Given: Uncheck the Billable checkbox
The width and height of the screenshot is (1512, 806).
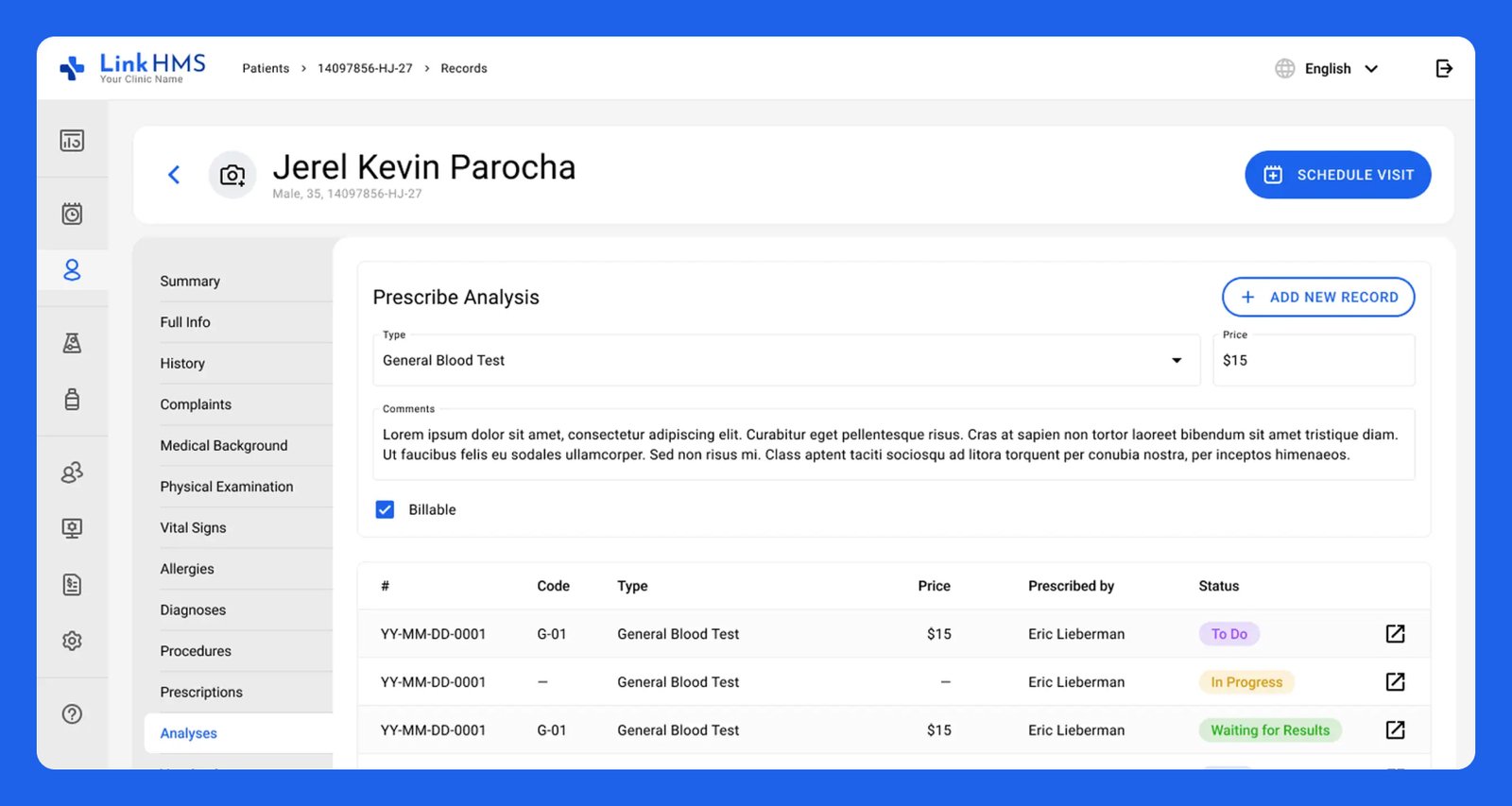Looking at the screenshot, I should pyautogui.click(x=386, y=510).
